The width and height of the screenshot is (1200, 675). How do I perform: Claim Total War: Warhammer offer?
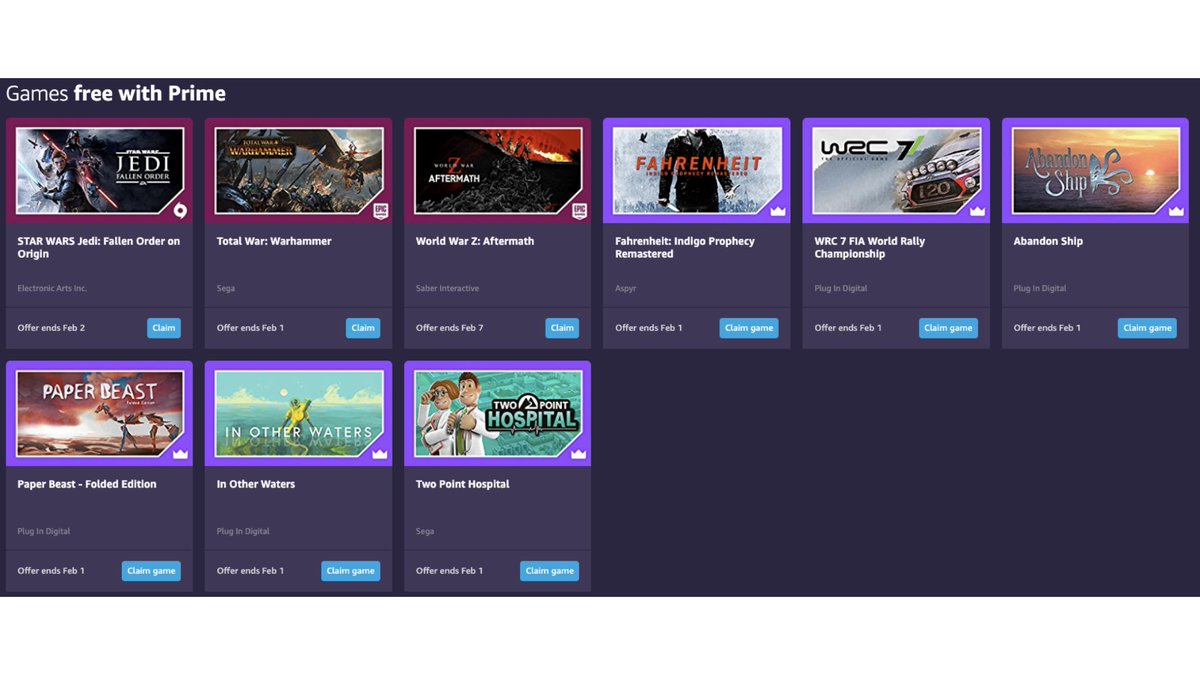click(x=363, y=328)
